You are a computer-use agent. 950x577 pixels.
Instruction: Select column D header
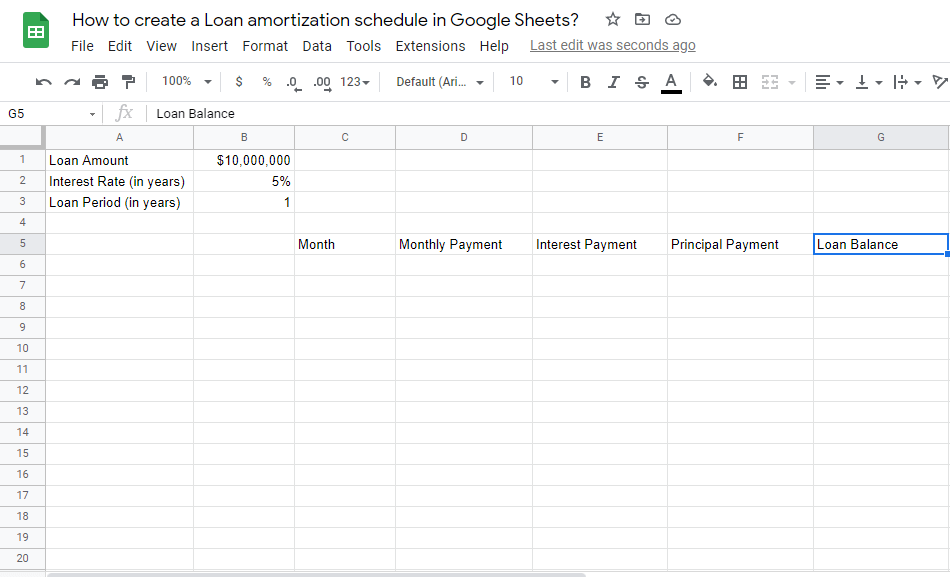(463, 138)
